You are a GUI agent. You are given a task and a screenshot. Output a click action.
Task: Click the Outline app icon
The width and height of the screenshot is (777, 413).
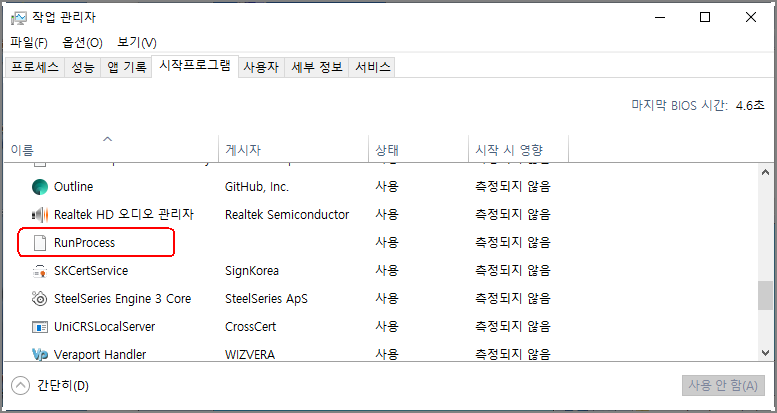tap(40, 187)
